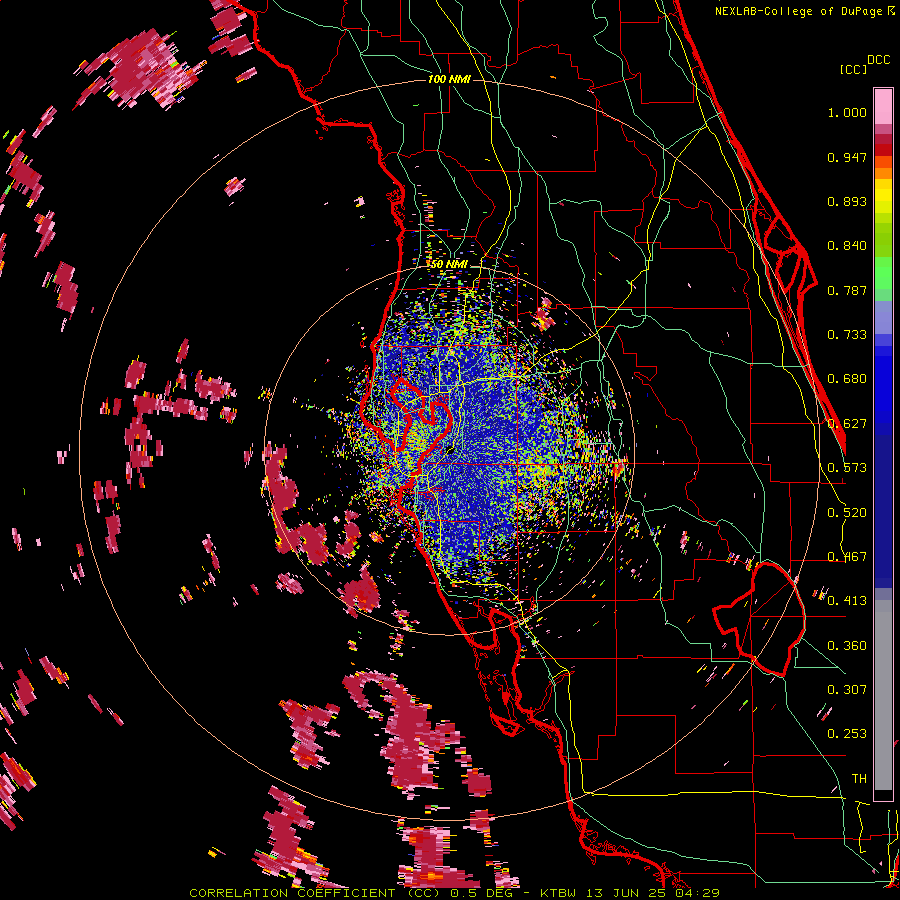The image size is (900, 900).
Task: Click the 0.893 color scale value
Action: [847, 201]
